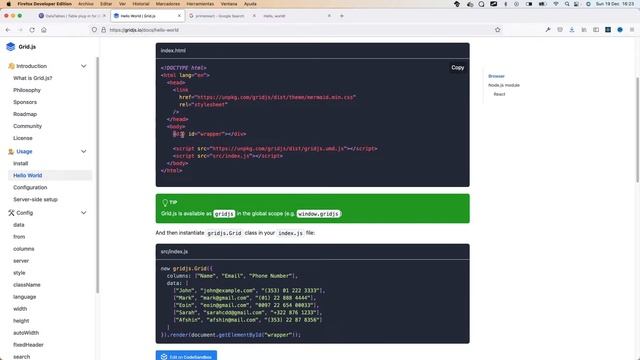Open Marcadores menu
Screen dimensions: 640x360
168,4
